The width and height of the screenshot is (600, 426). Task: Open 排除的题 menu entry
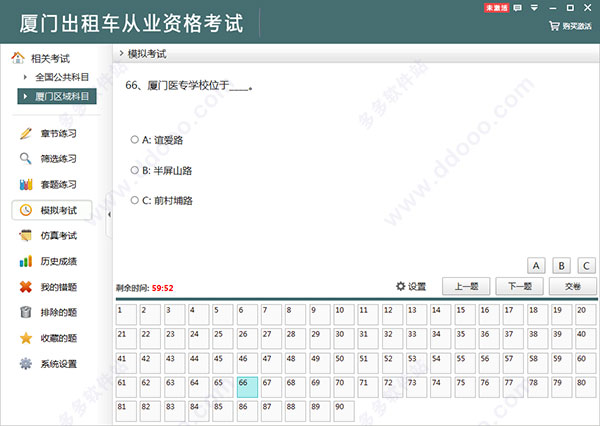[x=59, y=313]
